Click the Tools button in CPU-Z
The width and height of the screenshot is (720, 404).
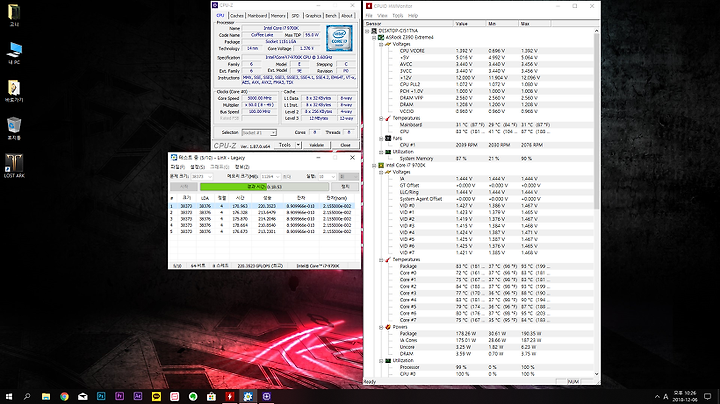pos(285,145)
